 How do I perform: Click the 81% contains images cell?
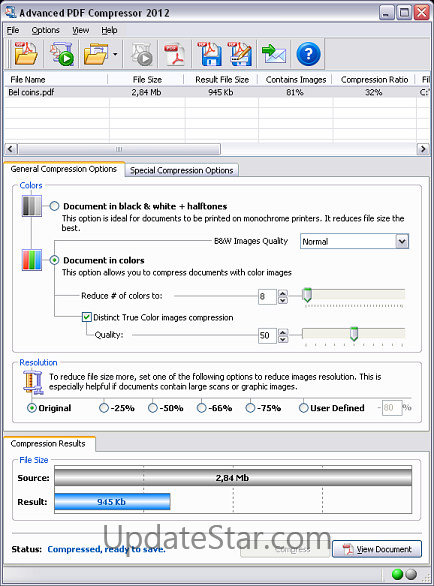pyautogui.click(x=295, y=92)
